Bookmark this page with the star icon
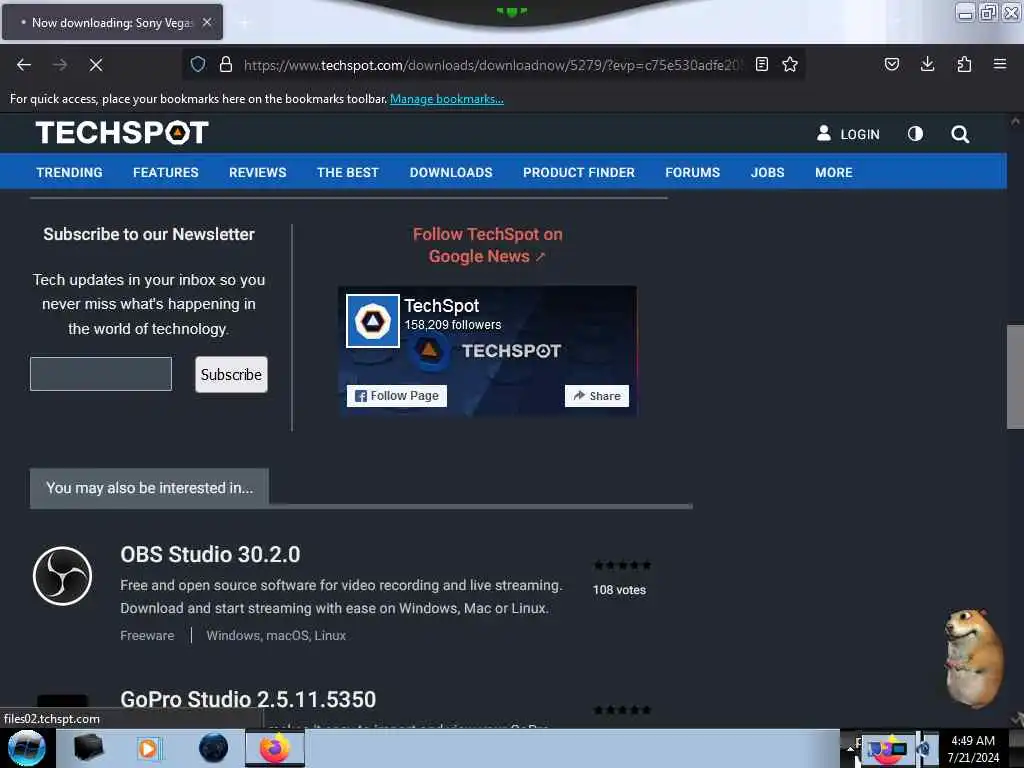The image size is (1024, 768). (790, 64)
